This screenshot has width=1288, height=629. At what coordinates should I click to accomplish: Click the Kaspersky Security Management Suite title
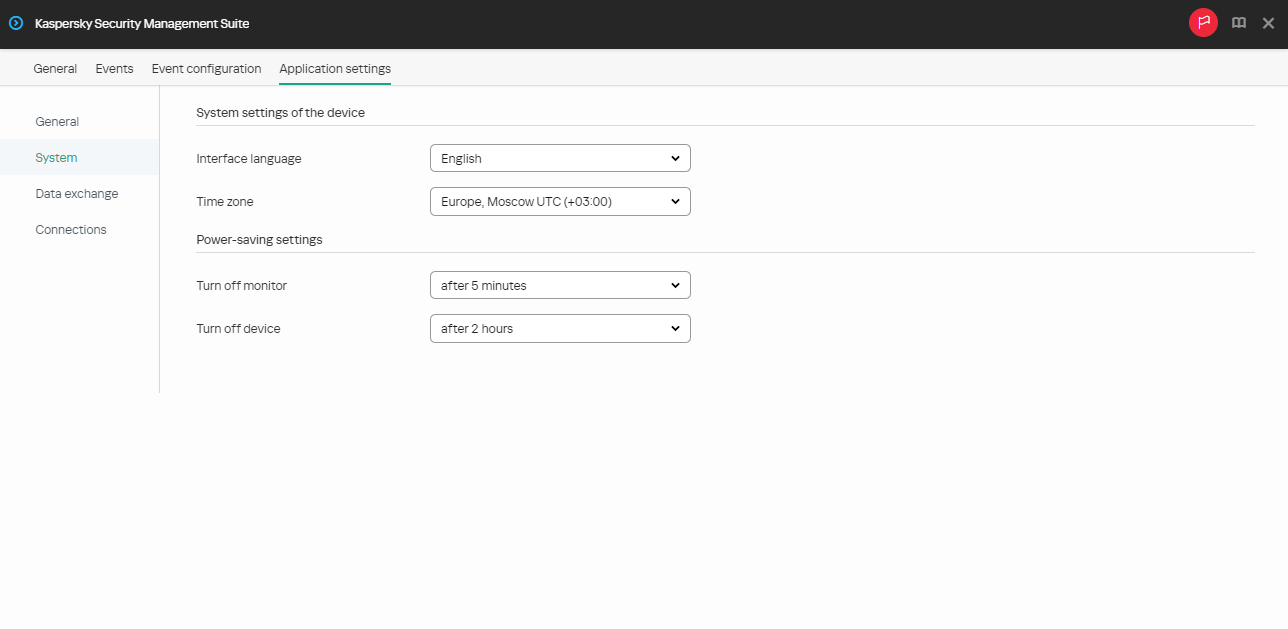(140, 23)
